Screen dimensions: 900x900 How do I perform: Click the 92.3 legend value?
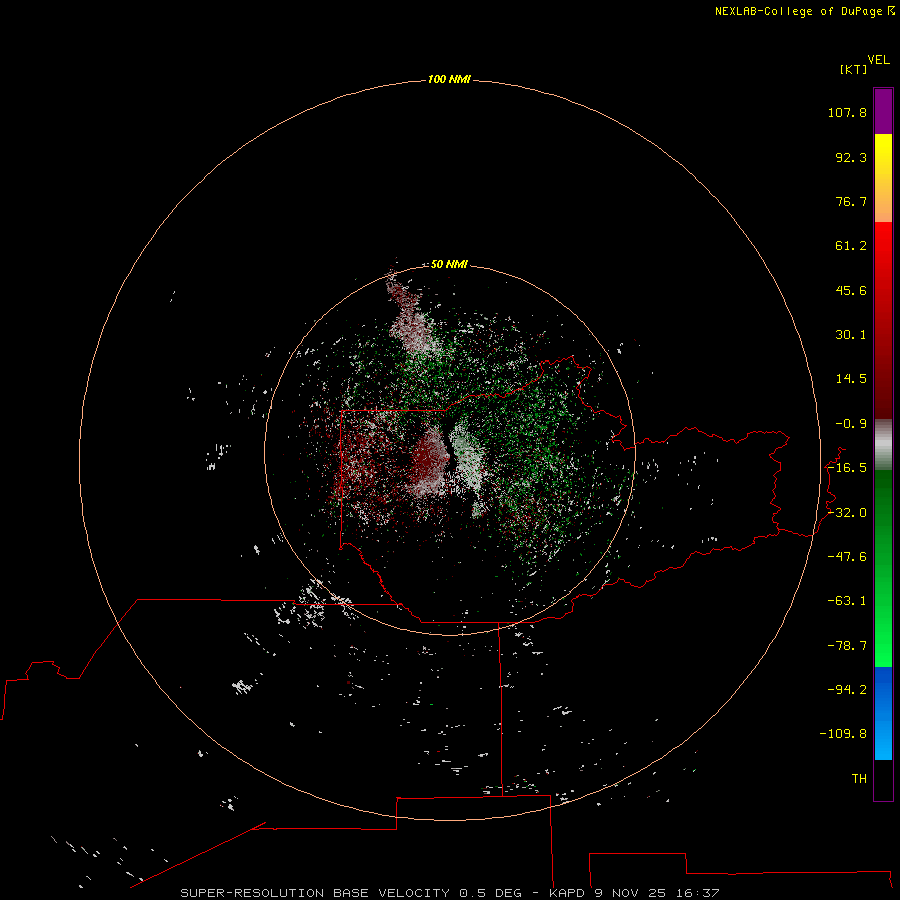(x=851, y=157)
